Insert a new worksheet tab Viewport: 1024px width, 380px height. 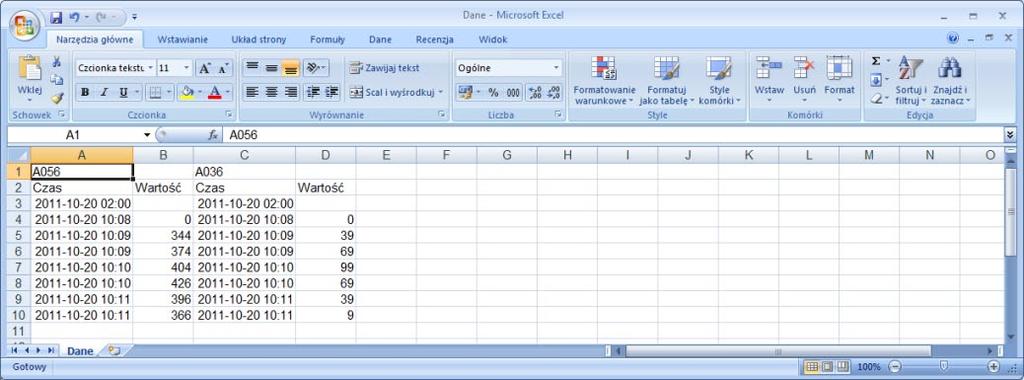click(x=115, y=351)
